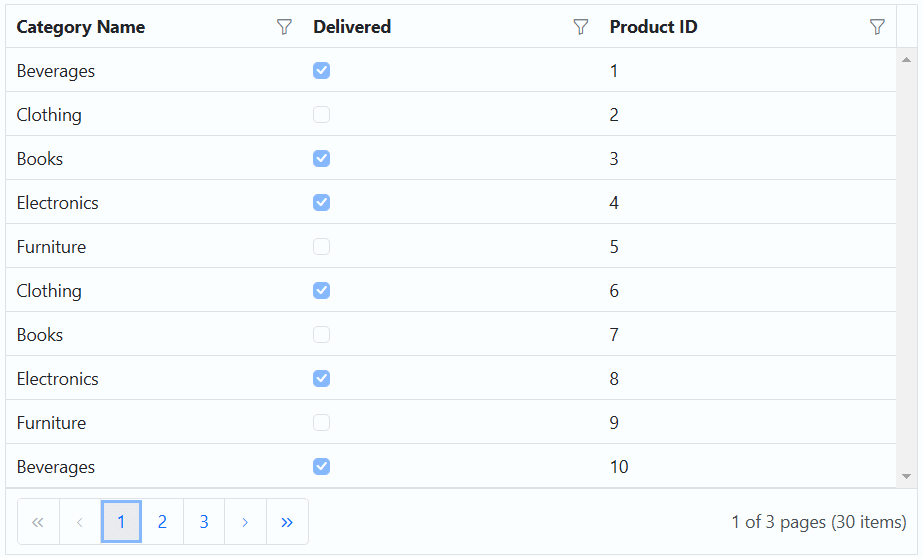The width and height of the screenshot is (923, 557).
Task: Go to the next page with the arrow icon
Action: click(245, 522)
